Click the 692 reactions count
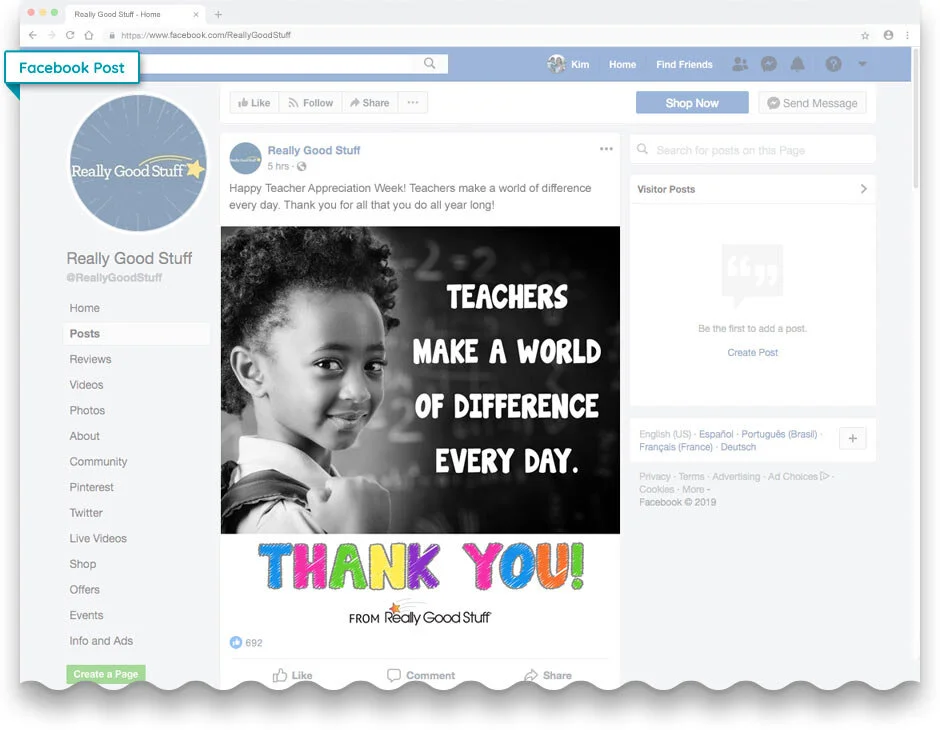Viewport: 940px width, 730px height. (254, 642)
